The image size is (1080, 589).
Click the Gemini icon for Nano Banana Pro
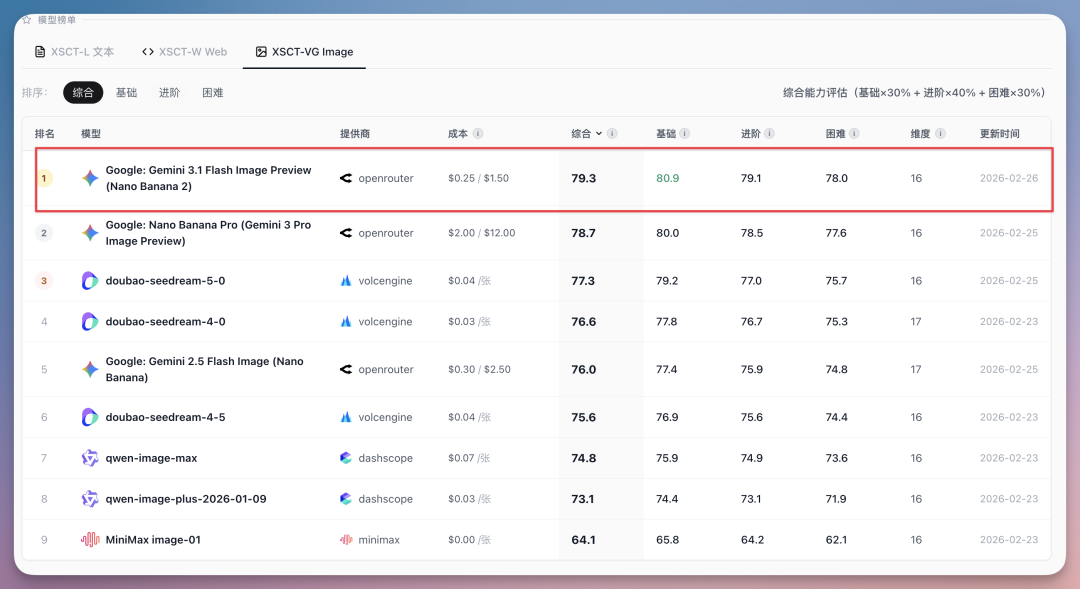[90, 233]
